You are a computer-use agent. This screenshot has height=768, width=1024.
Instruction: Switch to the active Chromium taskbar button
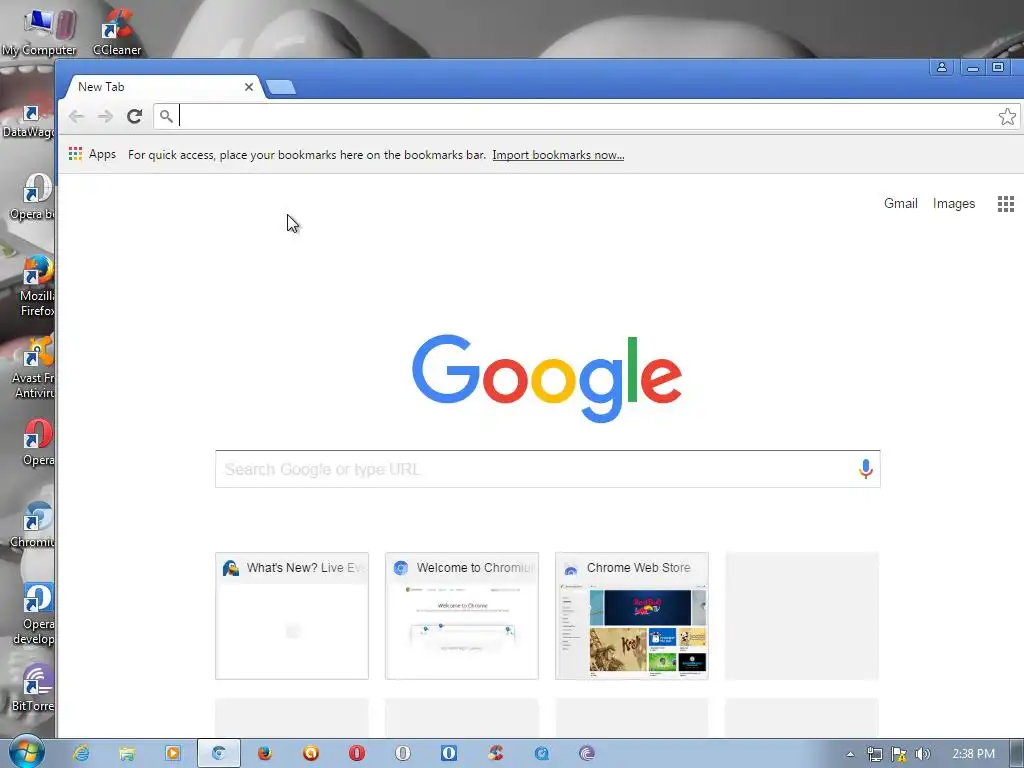(219, 754)
